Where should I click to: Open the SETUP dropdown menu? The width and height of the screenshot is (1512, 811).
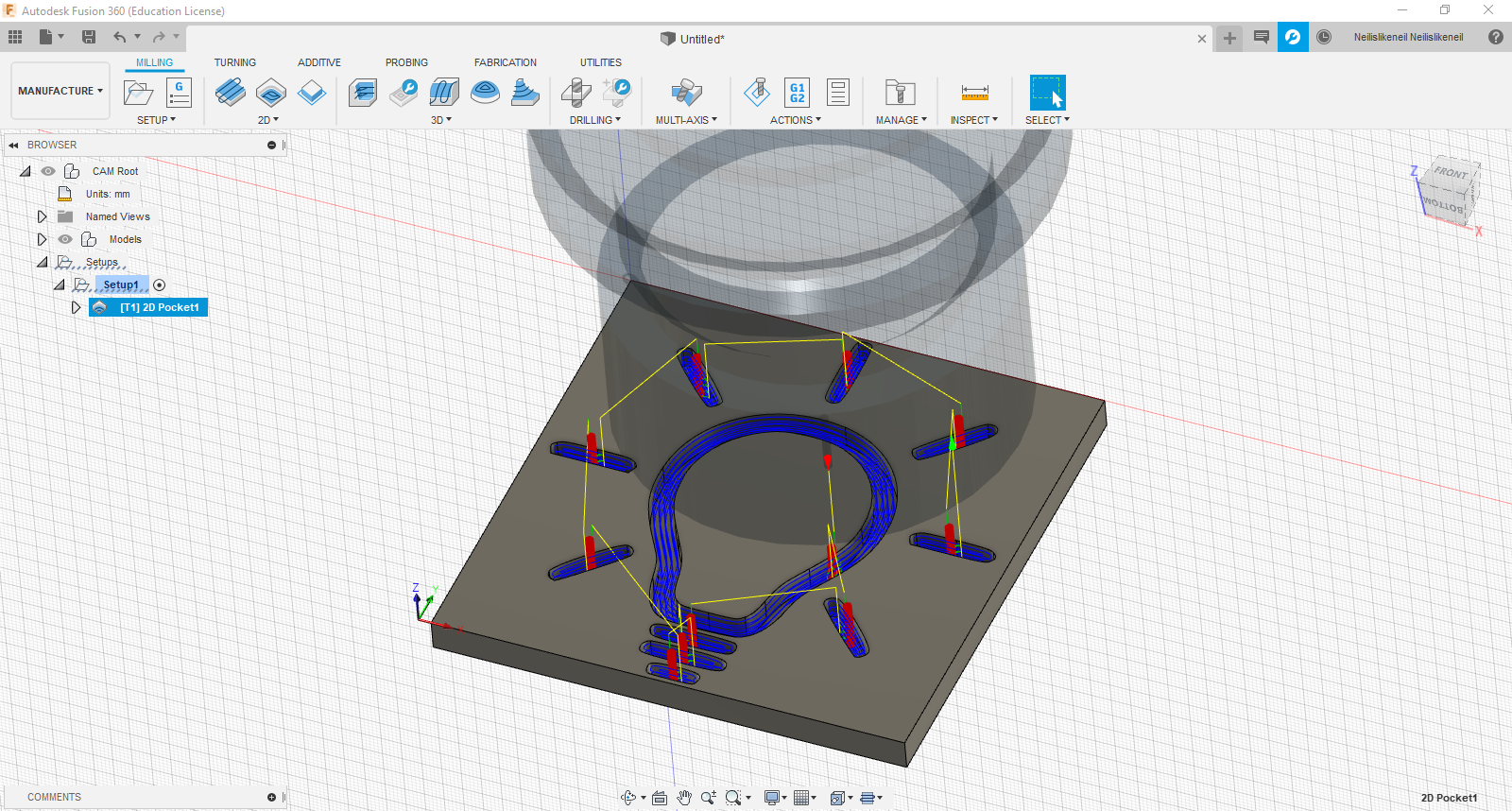point(156,120)
